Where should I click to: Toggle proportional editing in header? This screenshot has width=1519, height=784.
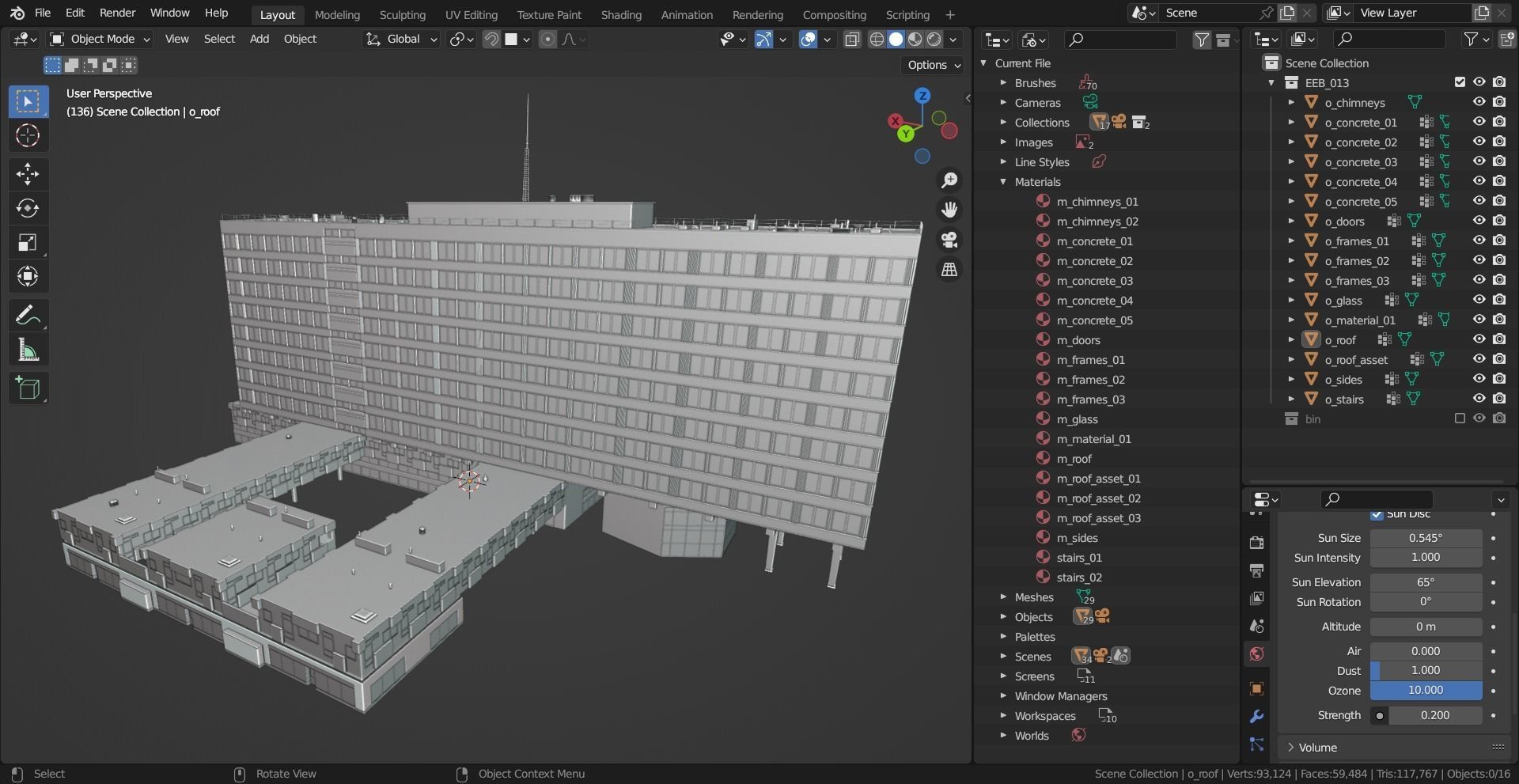547,40
